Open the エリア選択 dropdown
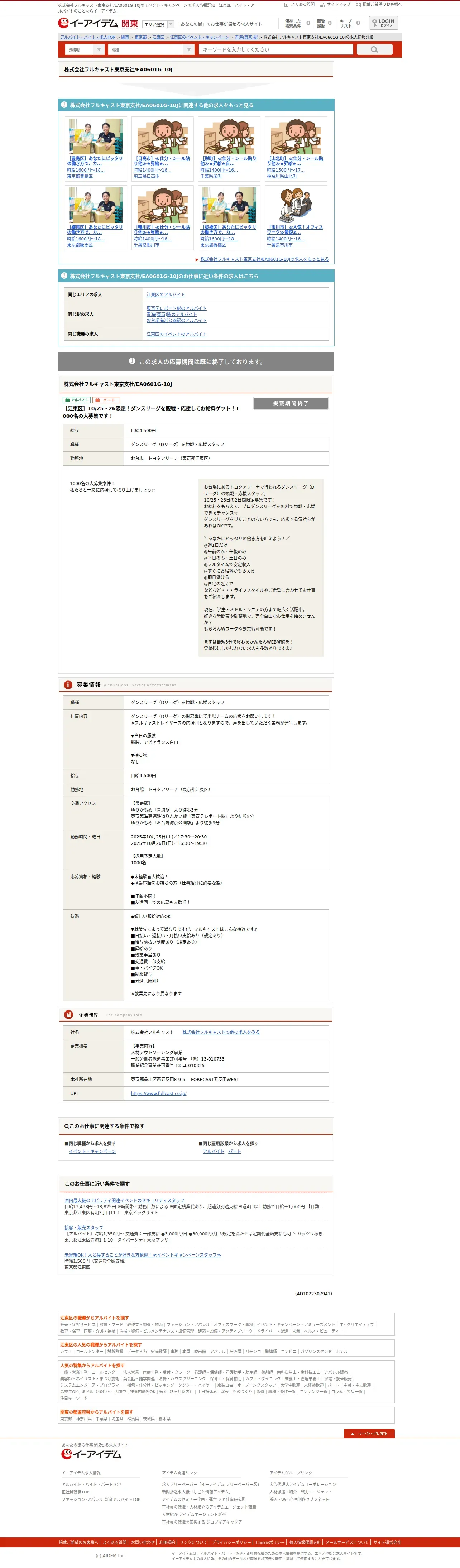The height and width of the screenshot is (1568, 460). (x=158, y=24)
